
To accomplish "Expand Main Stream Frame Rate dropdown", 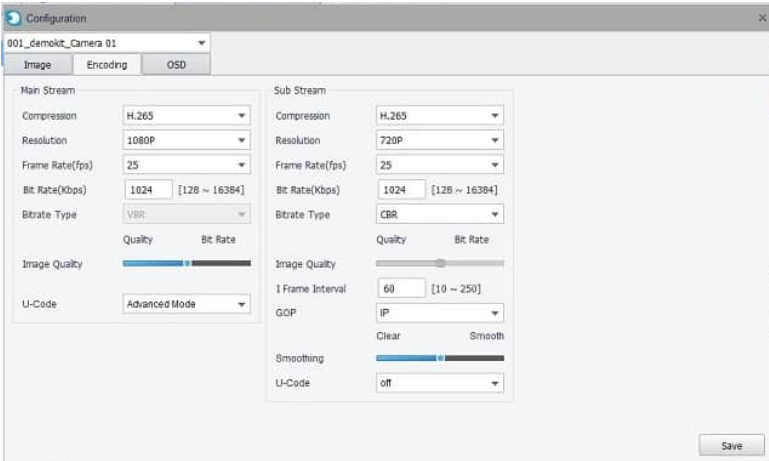I will point(186,165).
